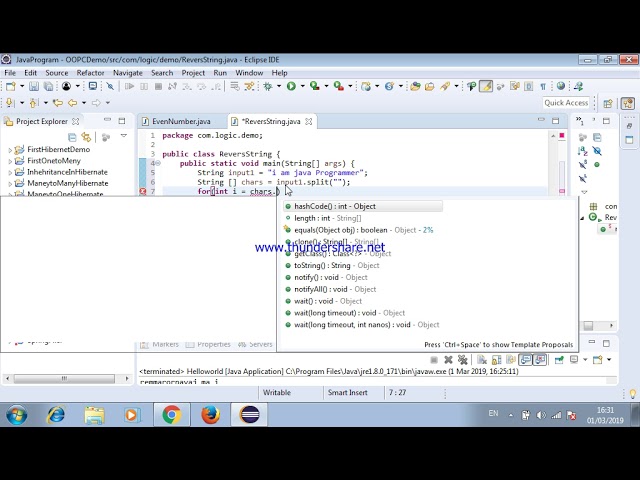Click the Windows Start button

(17, 415)
